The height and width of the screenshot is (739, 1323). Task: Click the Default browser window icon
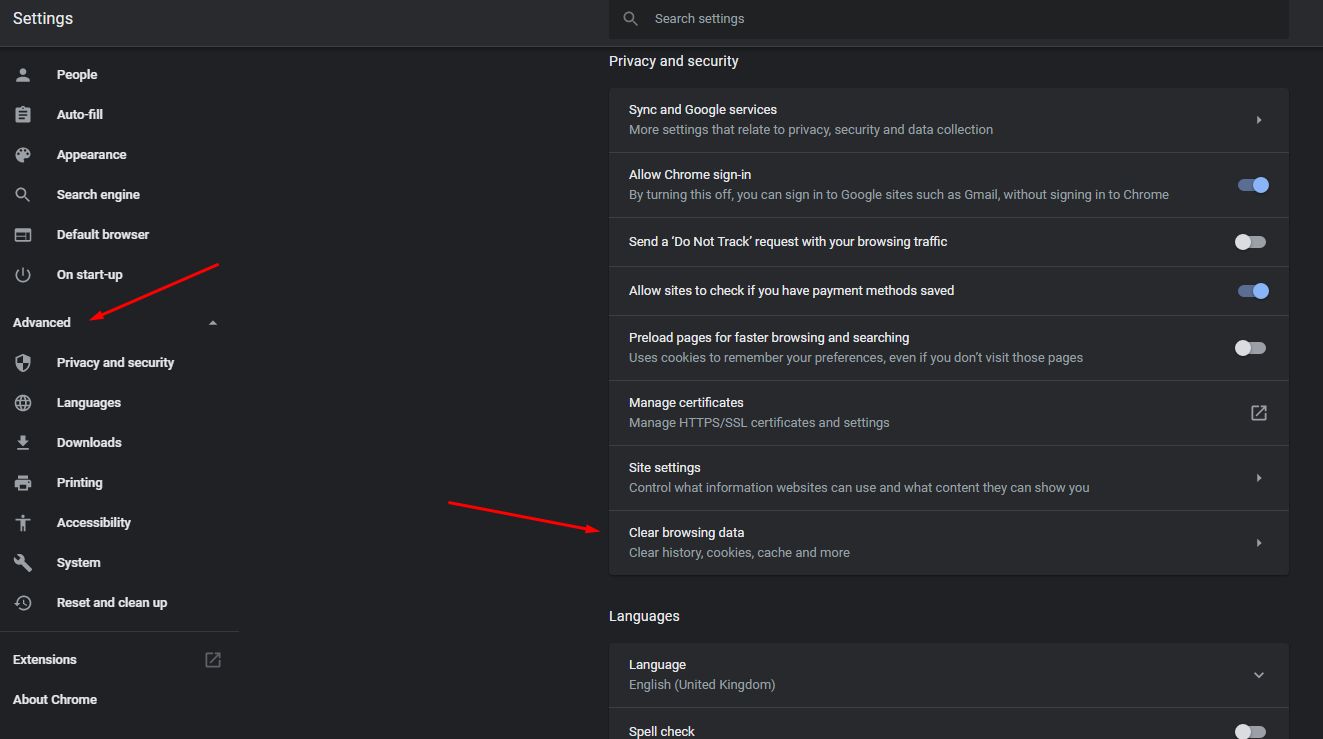[23, 235]
